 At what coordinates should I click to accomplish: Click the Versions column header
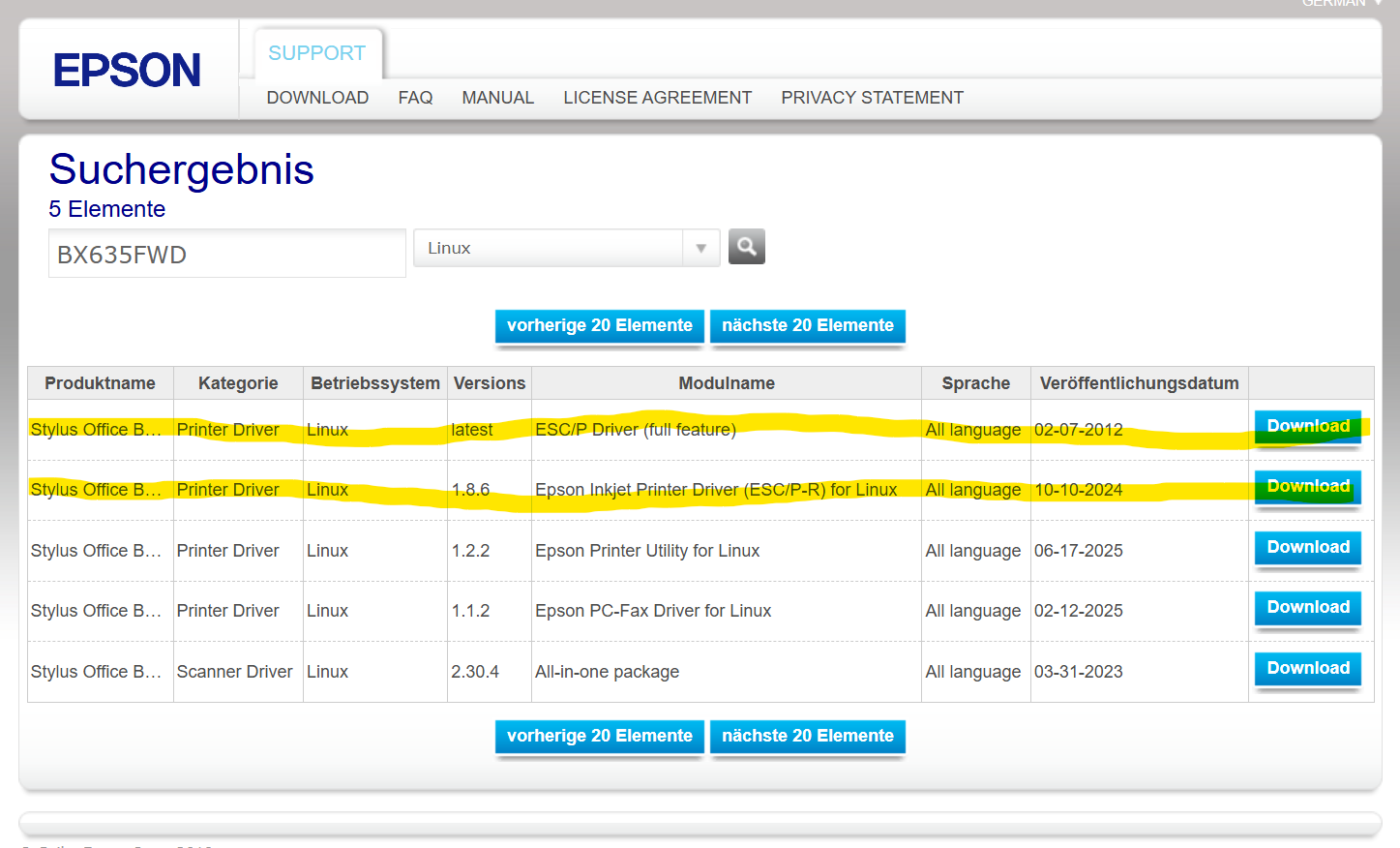point(490,383)
